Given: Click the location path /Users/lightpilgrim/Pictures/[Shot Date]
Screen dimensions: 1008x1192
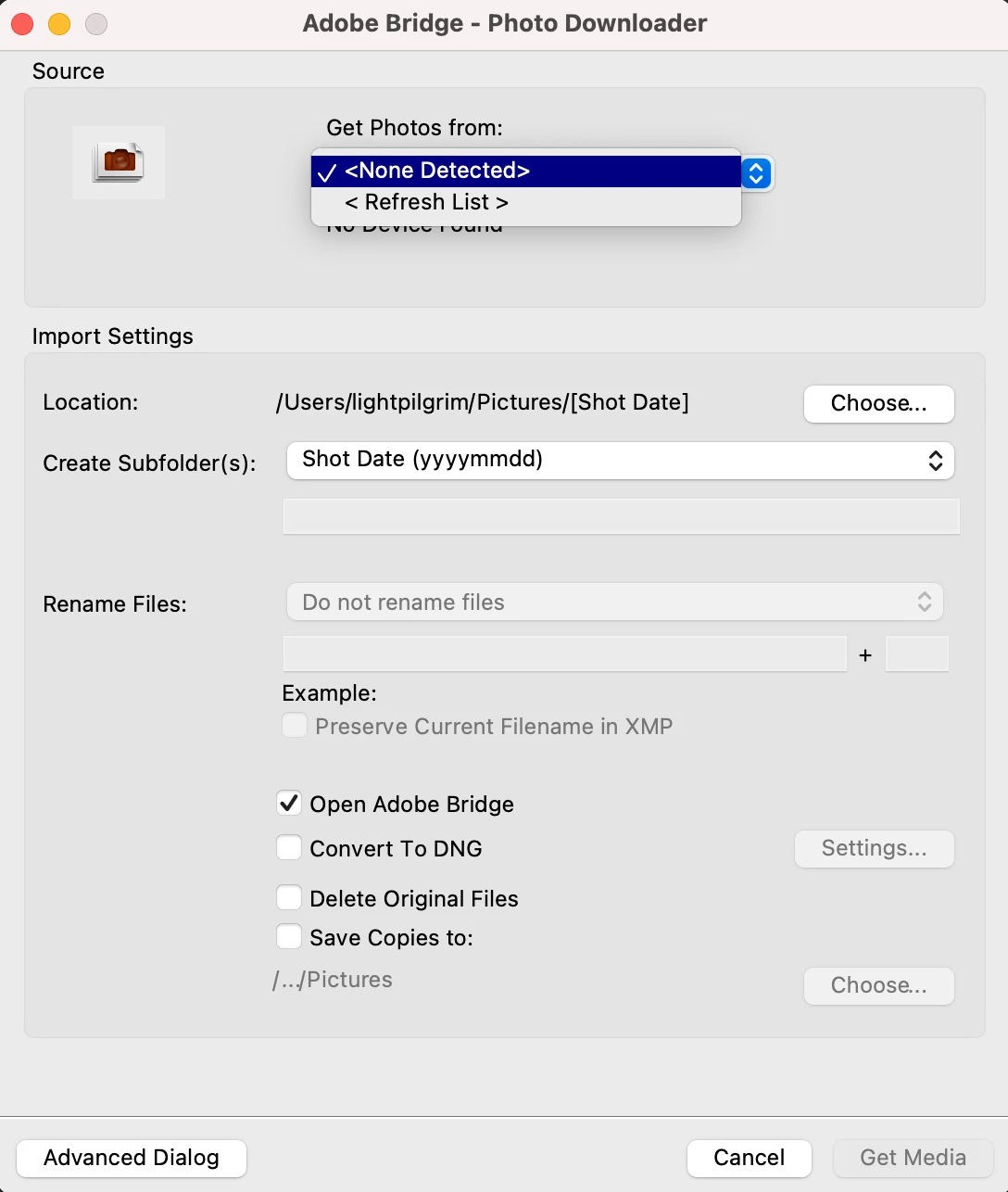Looking at the screenshot, I should pos(483,402).
